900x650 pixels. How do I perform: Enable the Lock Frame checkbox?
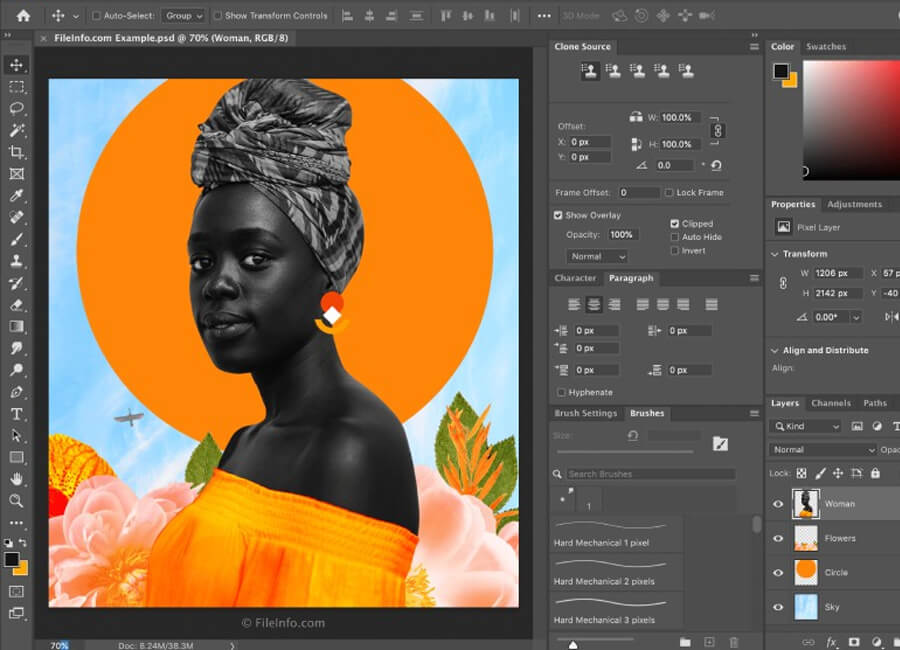[x=668, y=192]
